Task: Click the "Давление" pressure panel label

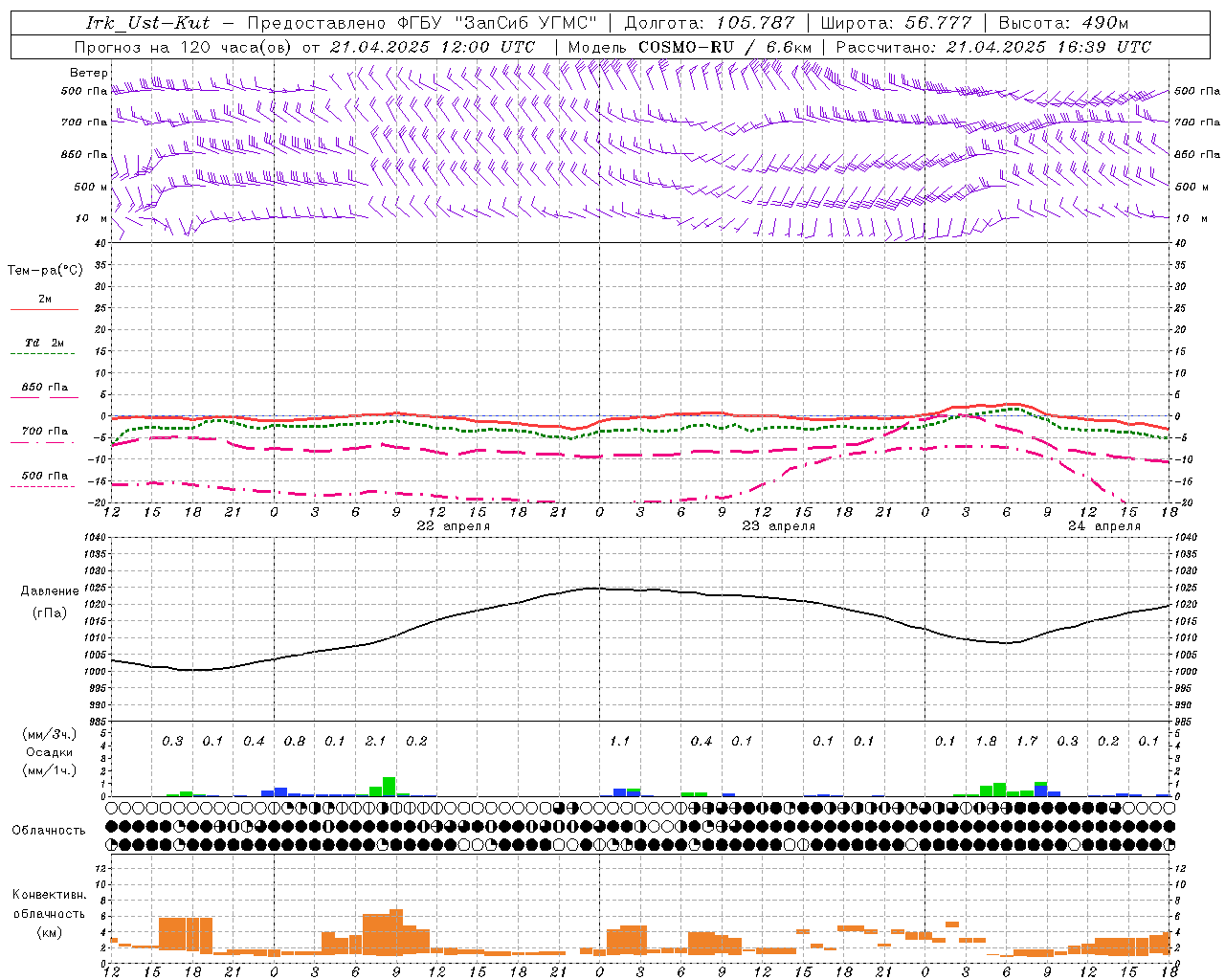Action: click(x=50, y=591)
